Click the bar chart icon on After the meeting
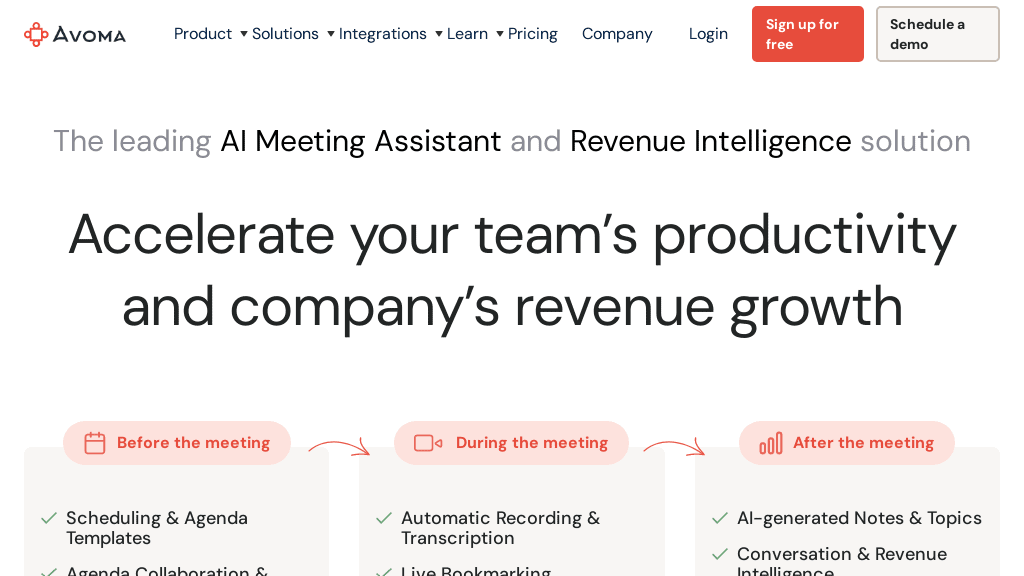1024x576 pixels. [770, 443]
